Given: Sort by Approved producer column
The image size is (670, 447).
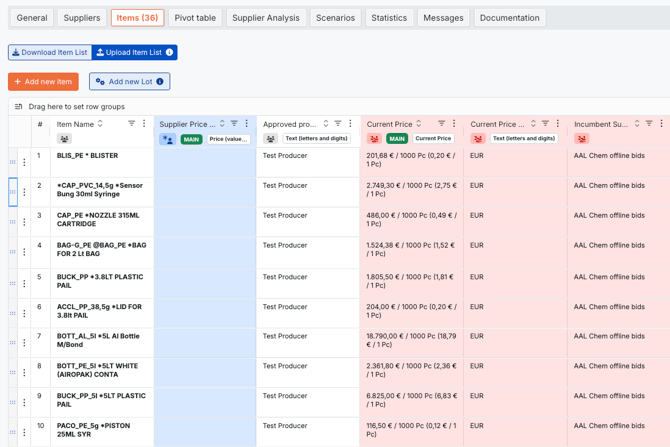Looking at the screenshot, I should [326, 124].
